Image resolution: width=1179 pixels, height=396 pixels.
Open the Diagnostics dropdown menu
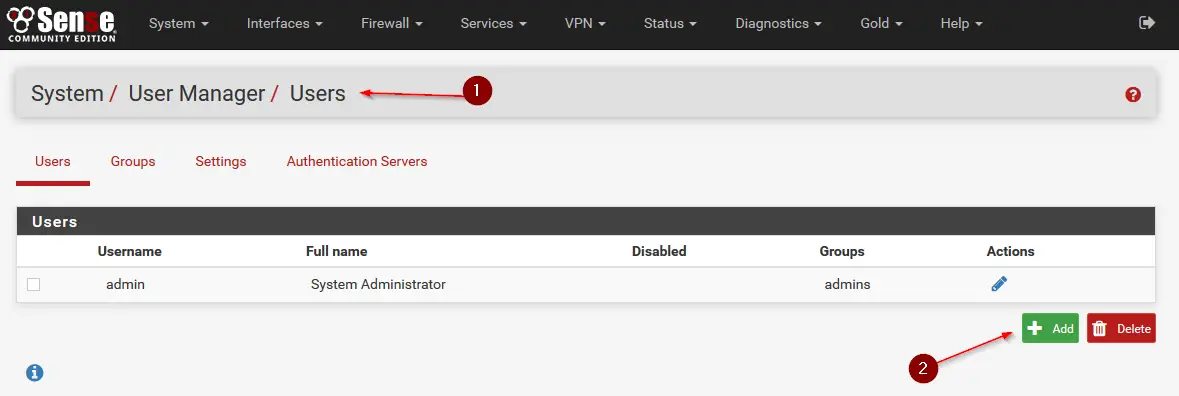tap(777, 23)
